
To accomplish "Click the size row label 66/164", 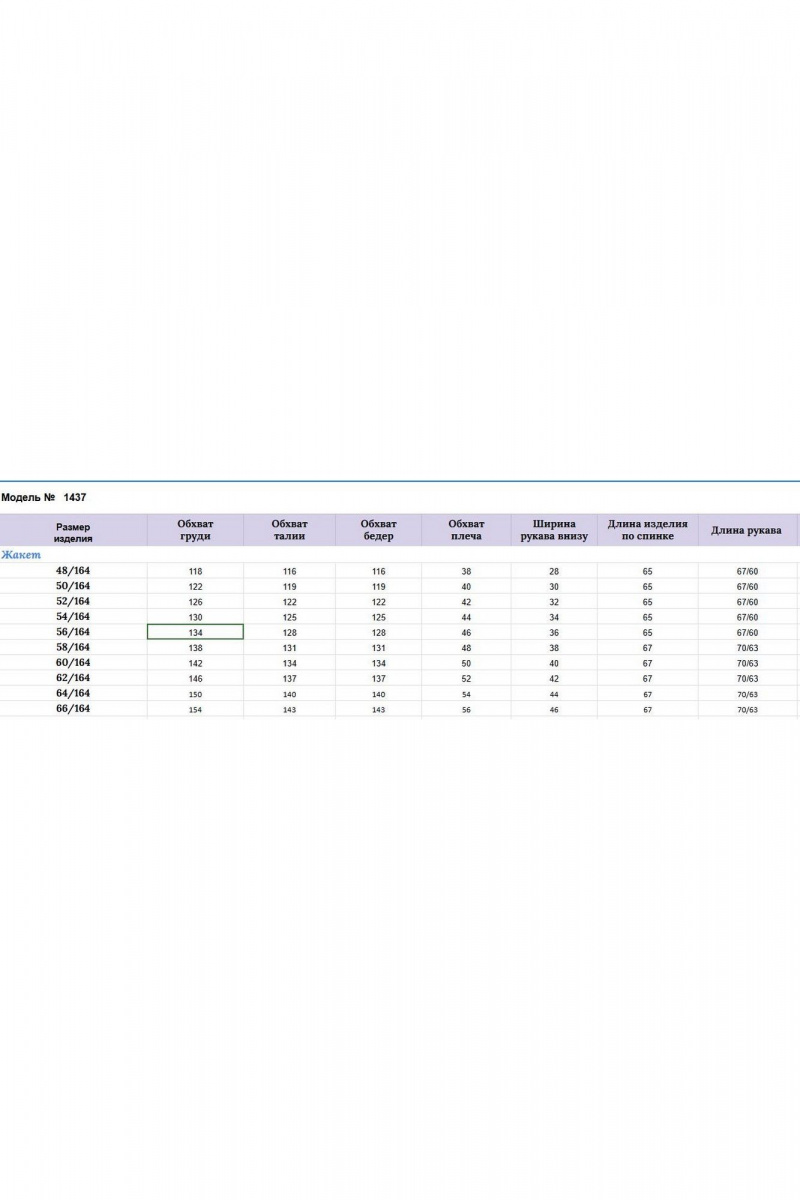I will [73, 709].
